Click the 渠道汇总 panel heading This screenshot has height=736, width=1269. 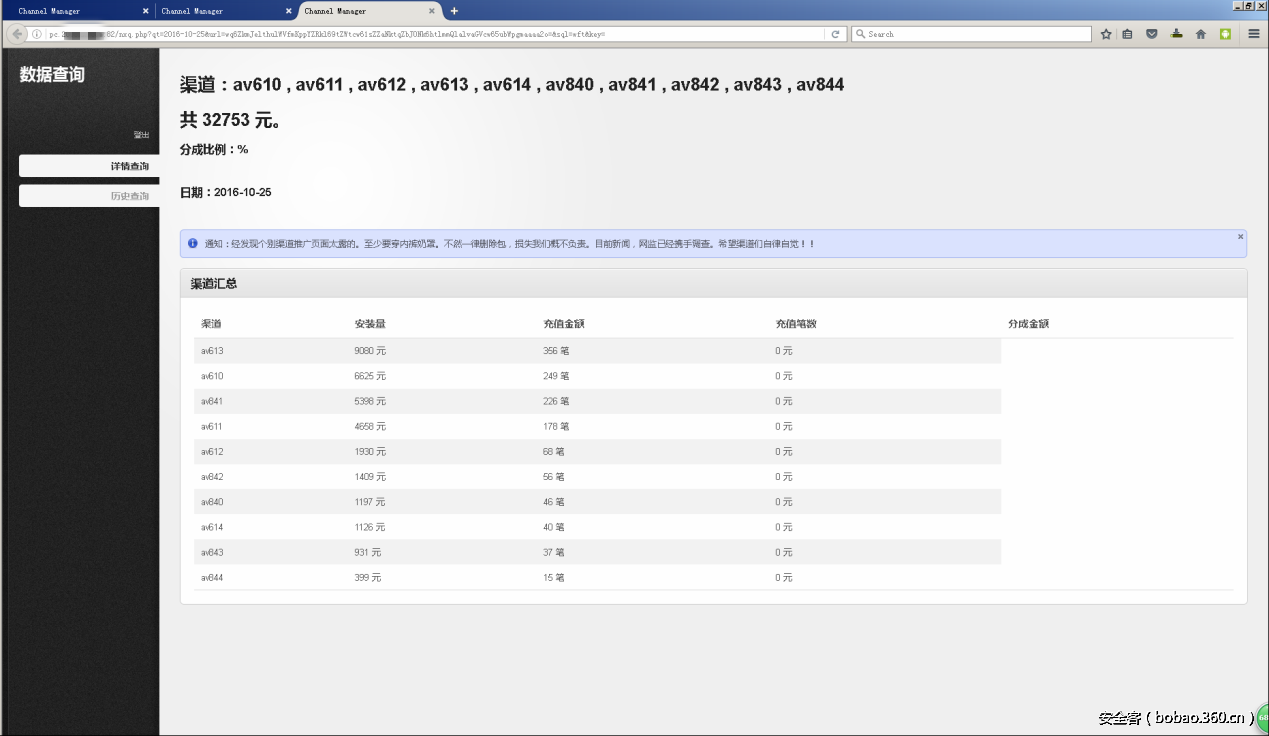tap(214, 284)
